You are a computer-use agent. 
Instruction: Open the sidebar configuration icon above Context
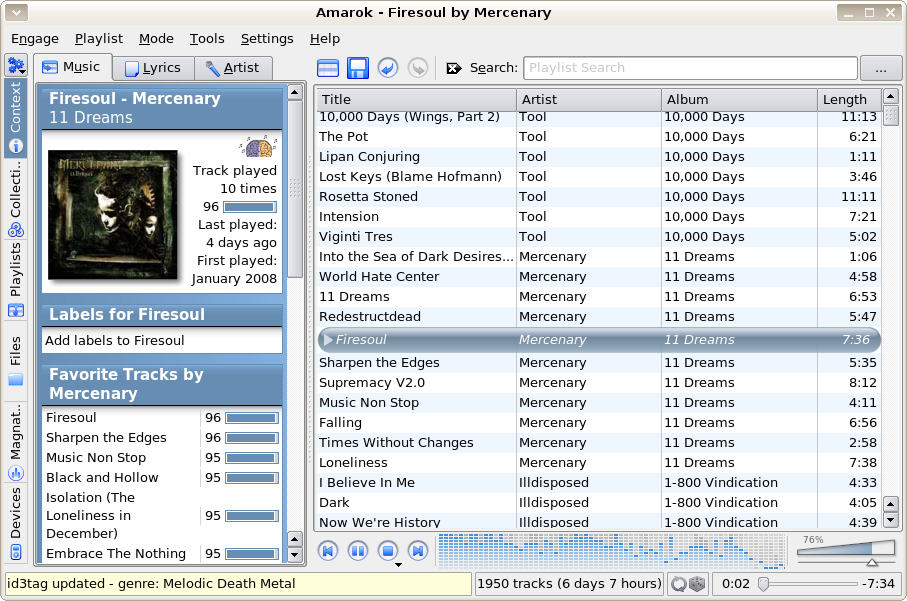(16, 65)
